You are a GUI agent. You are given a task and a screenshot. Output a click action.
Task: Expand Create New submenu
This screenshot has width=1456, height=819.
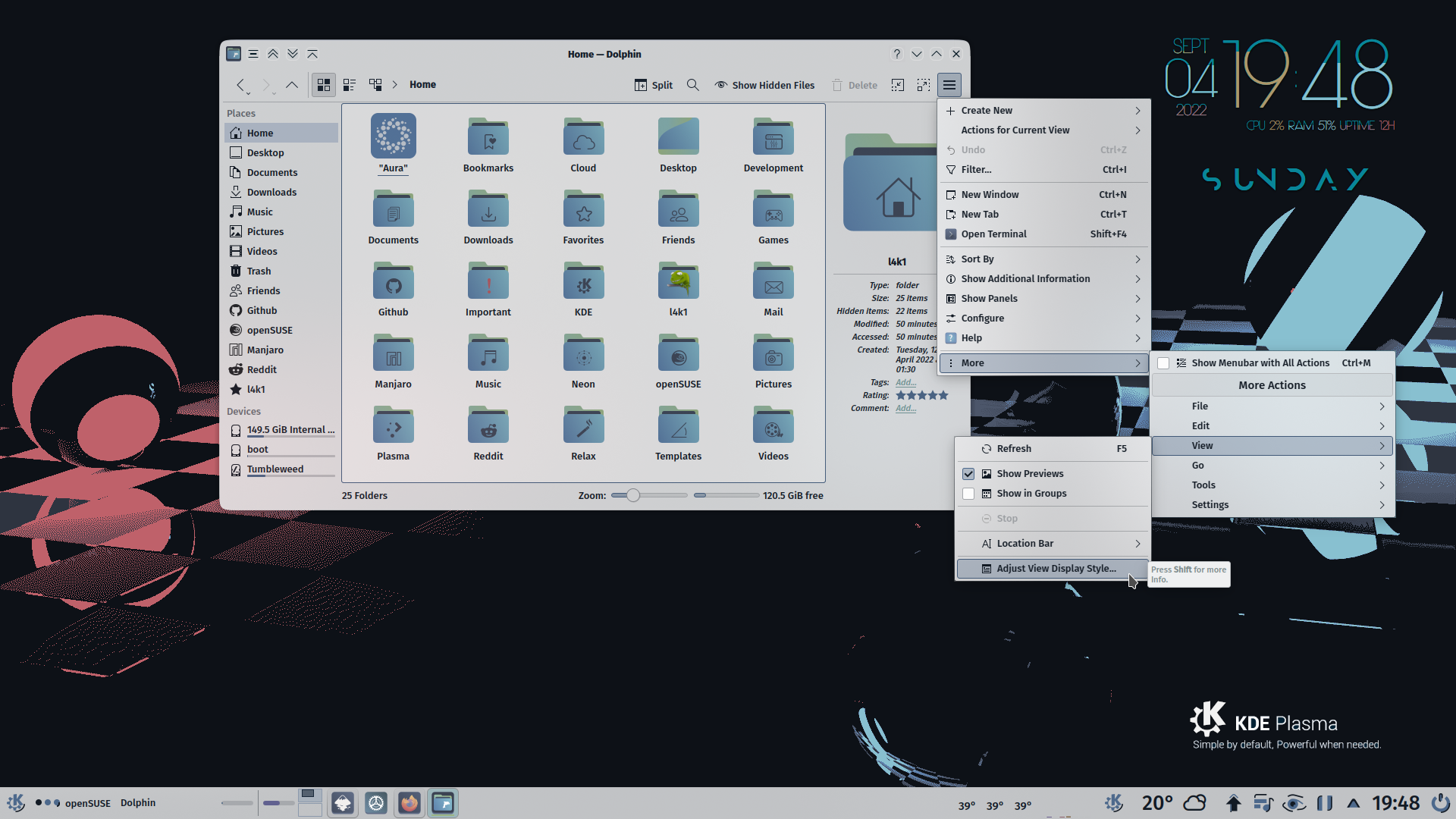tap(1043, 111)
